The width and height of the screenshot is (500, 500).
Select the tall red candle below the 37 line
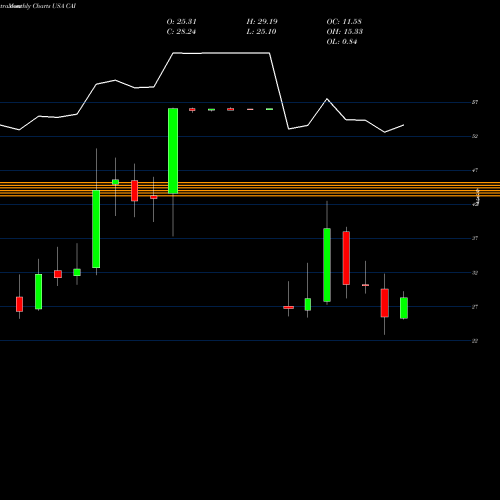[346, 258]
